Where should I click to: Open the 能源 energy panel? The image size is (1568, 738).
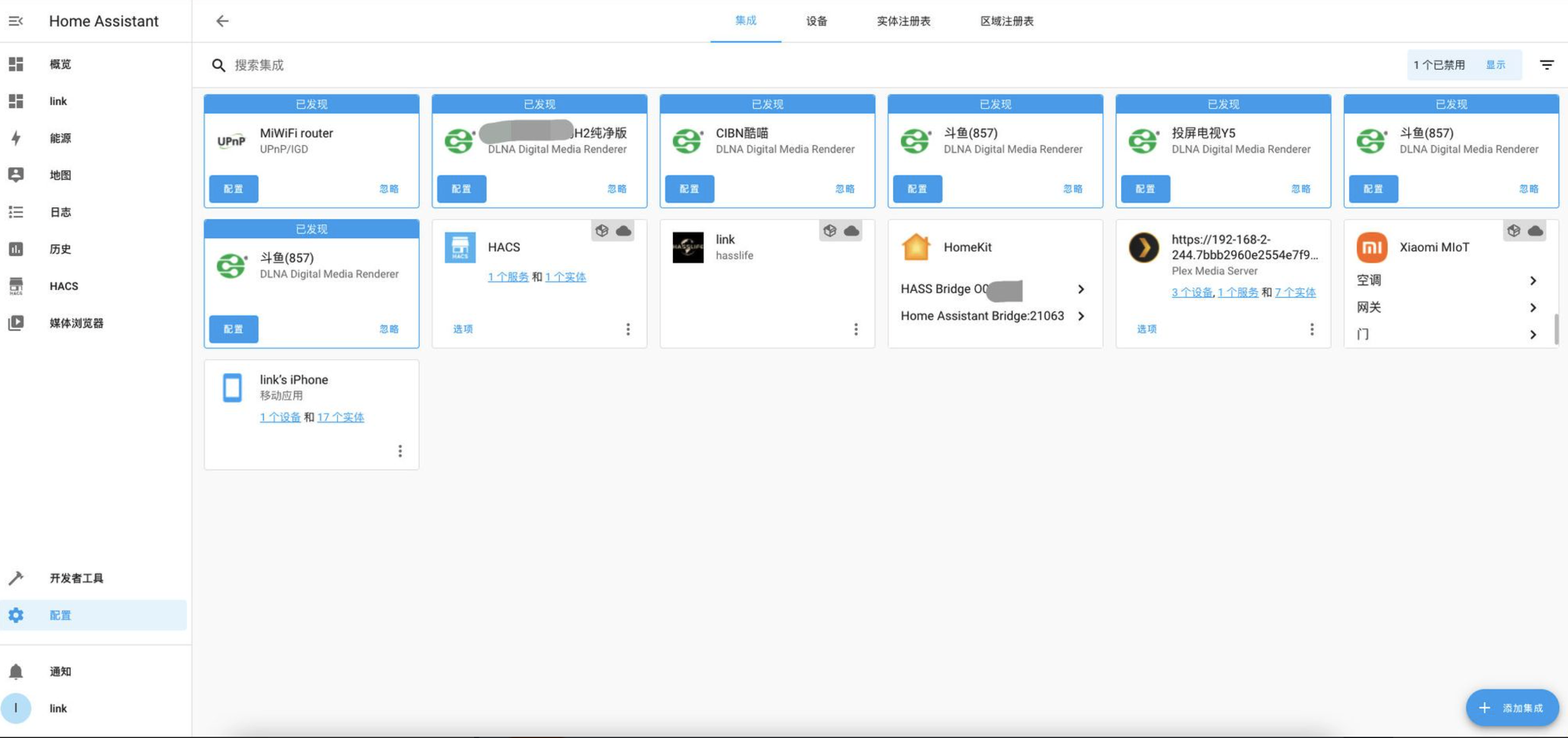pyautogui.click(x=94, y=138)
